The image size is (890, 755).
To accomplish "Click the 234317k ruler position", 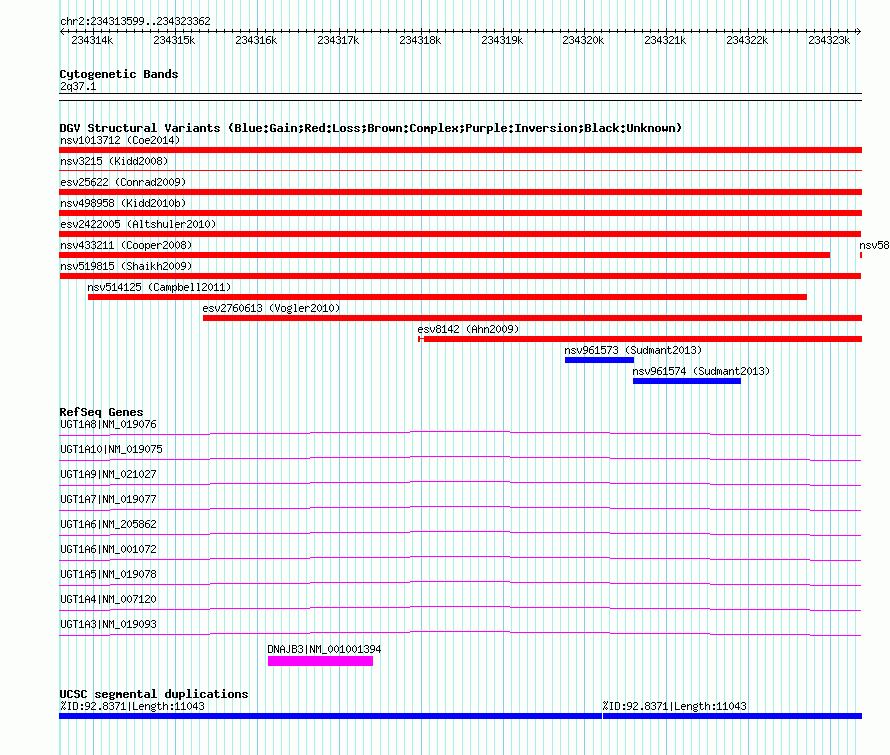I will (x=338, y=40).
